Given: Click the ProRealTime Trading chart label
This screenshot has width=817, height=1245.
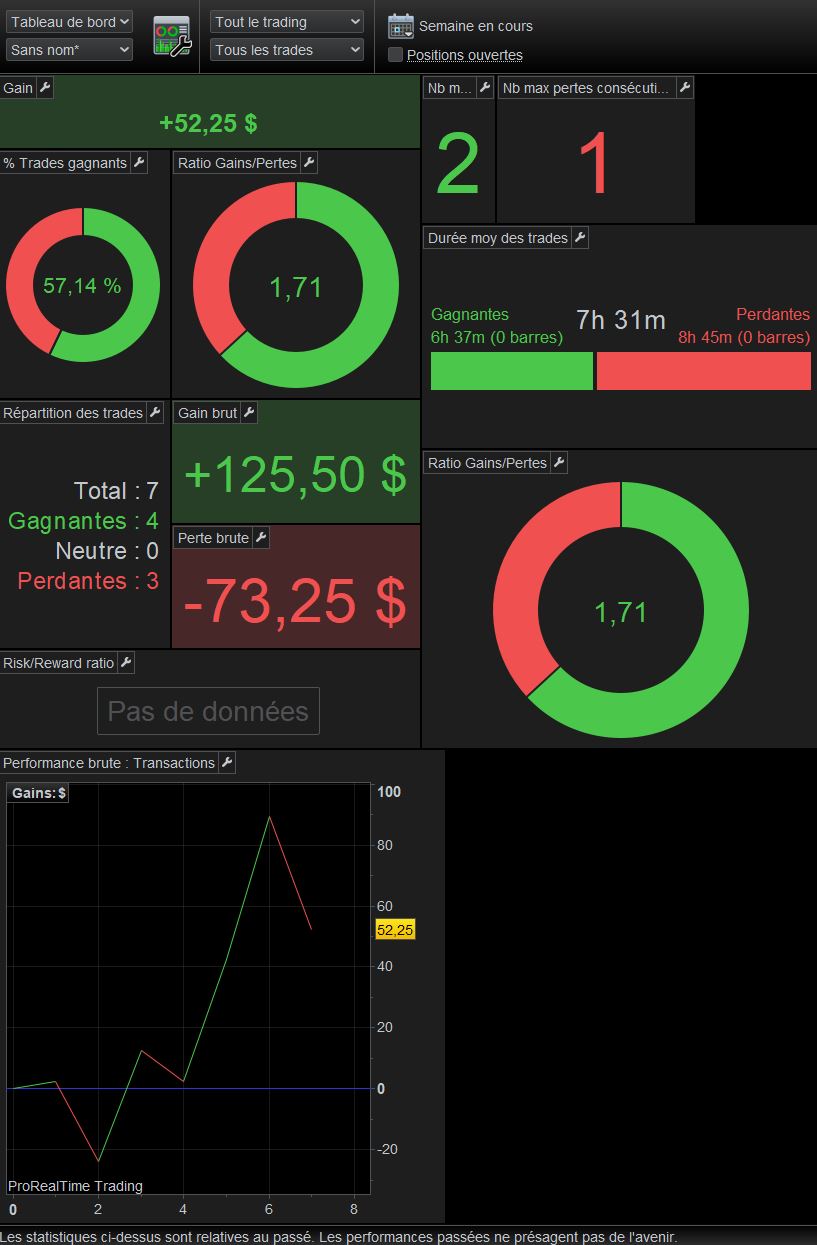Looking at the screenshot, I should pyautogui.click(x=75, y=1186).
